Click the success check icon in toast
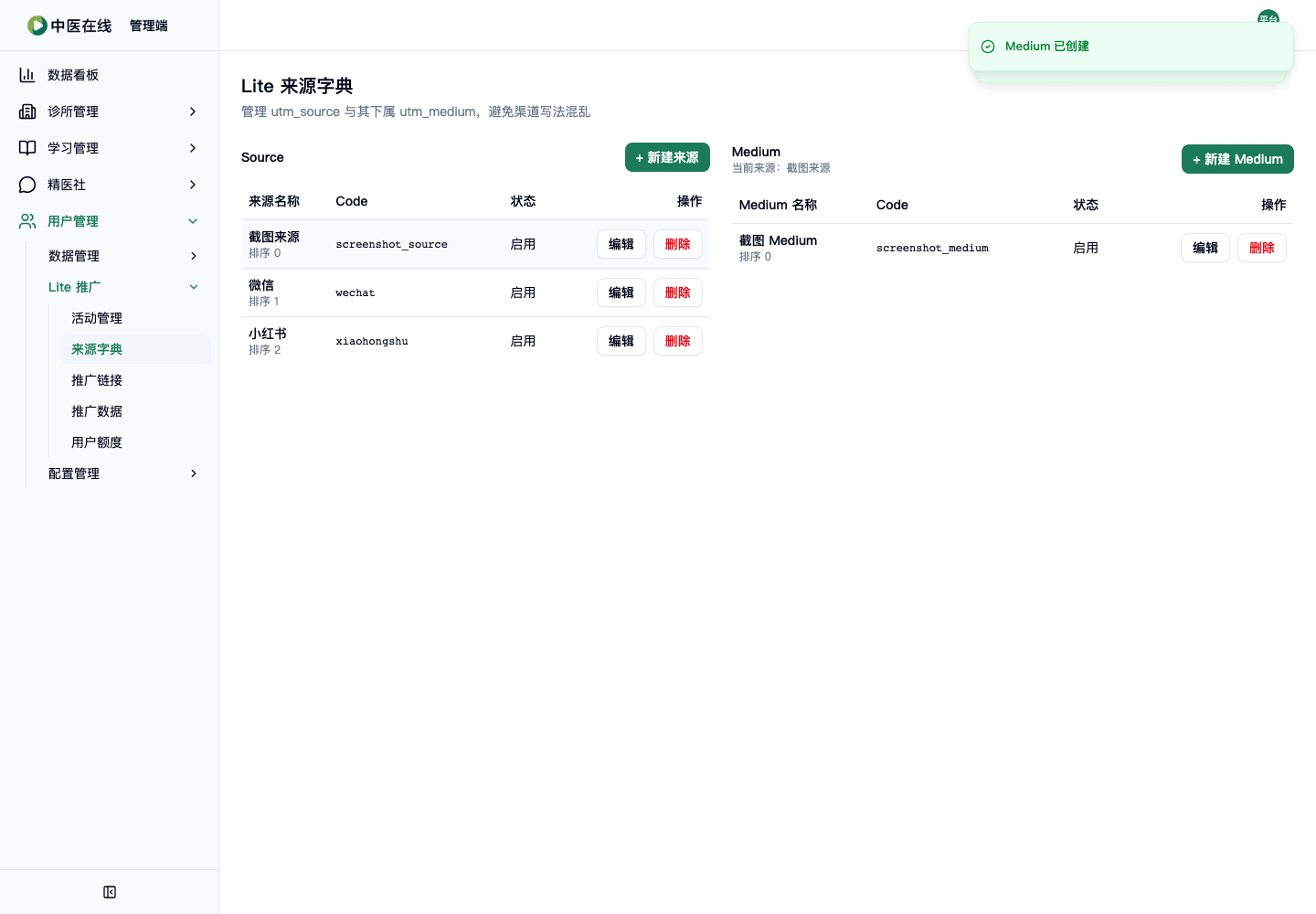 tap(988, 47)
